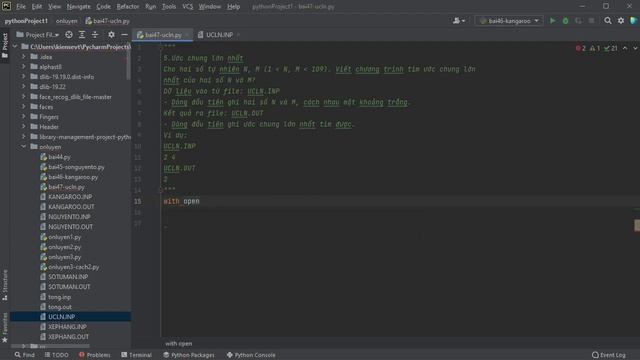Open the Structure side tab
This screenshot has height=360, width=640.
click(5, 285)
